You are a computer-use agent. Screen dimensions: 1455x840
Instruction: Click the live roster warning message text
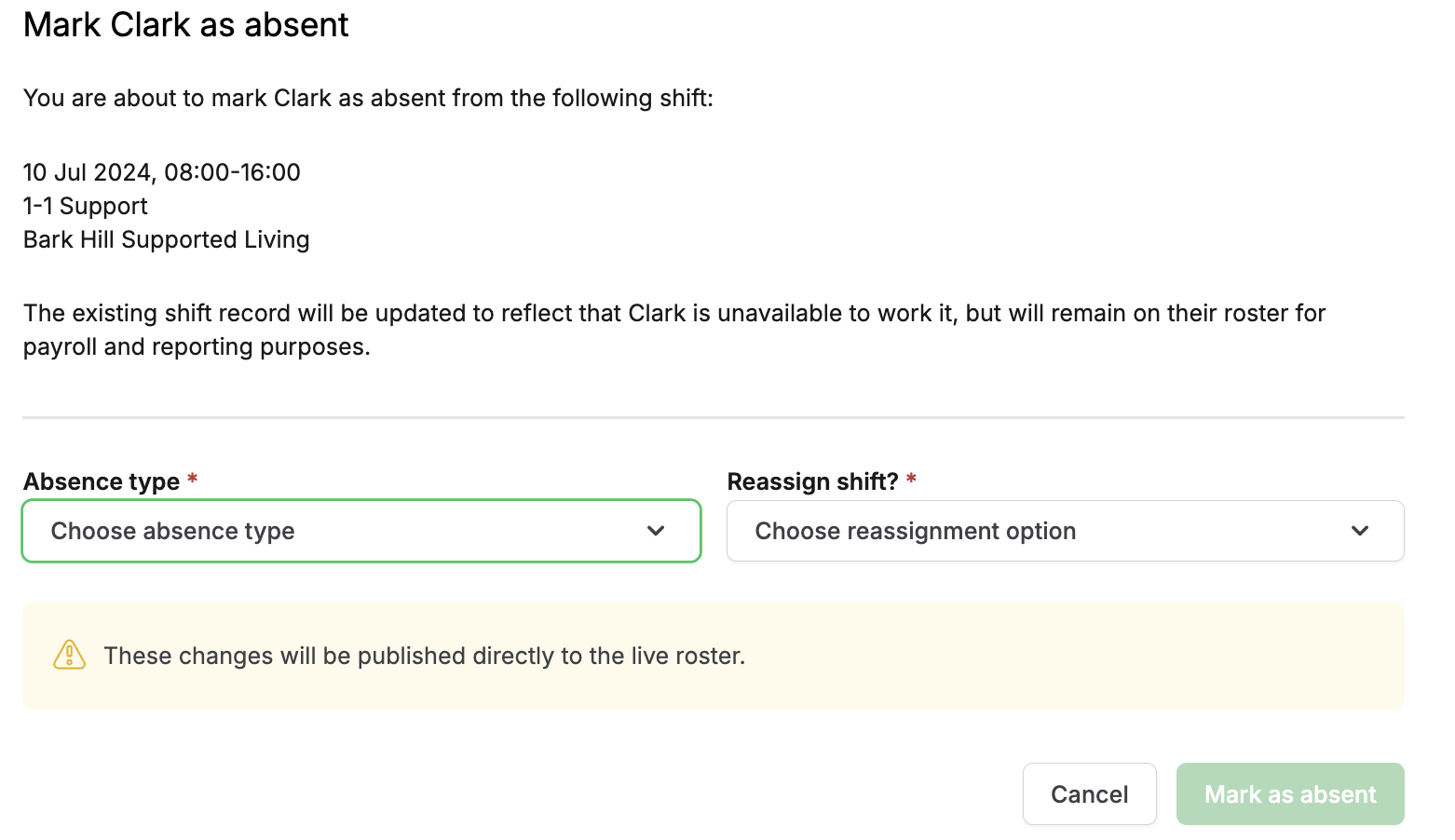[426, 656]
